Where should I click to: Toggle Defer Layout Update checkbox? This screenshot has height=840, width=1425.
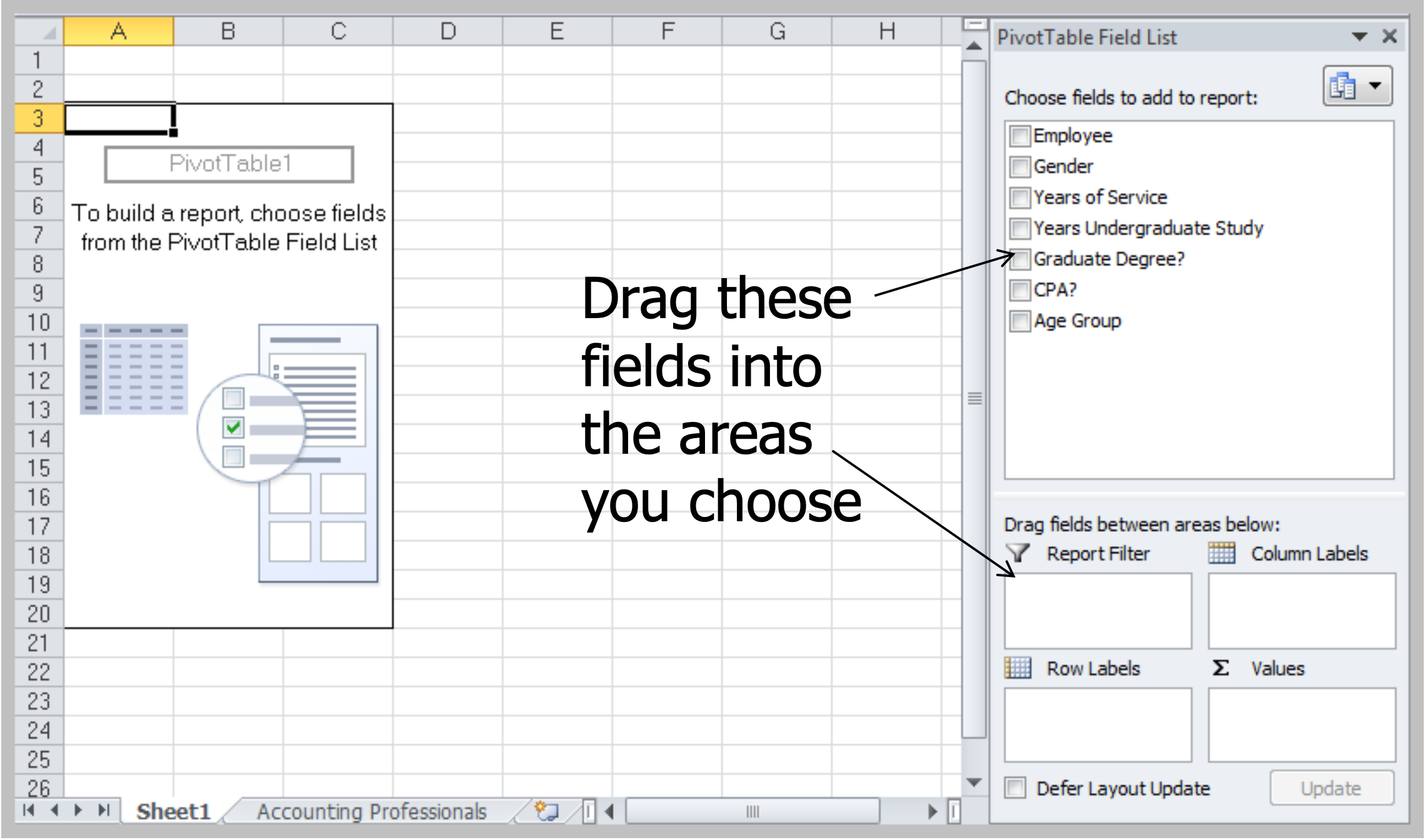[1016, 787]
